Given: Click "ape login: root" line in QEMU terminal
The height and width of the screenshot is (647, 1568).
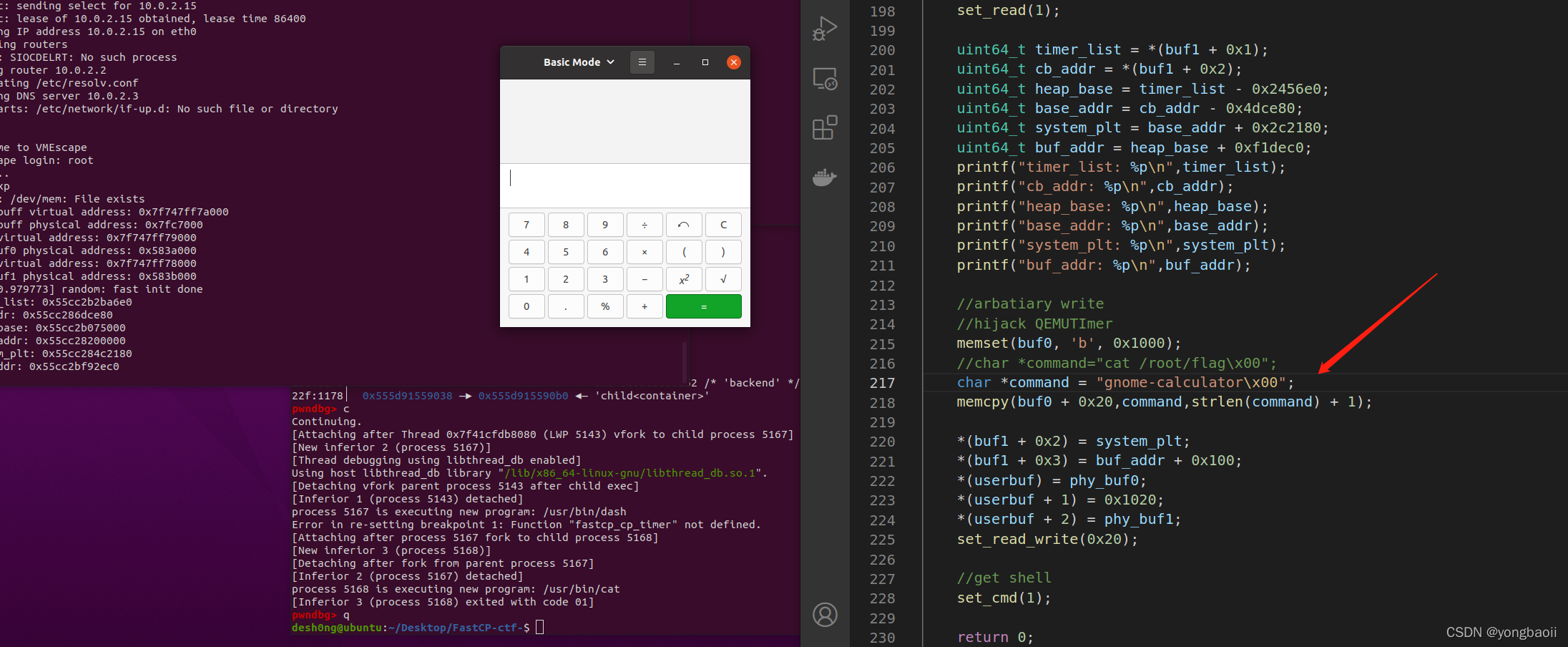Looking at the screenshot, I should click(46, 160).
